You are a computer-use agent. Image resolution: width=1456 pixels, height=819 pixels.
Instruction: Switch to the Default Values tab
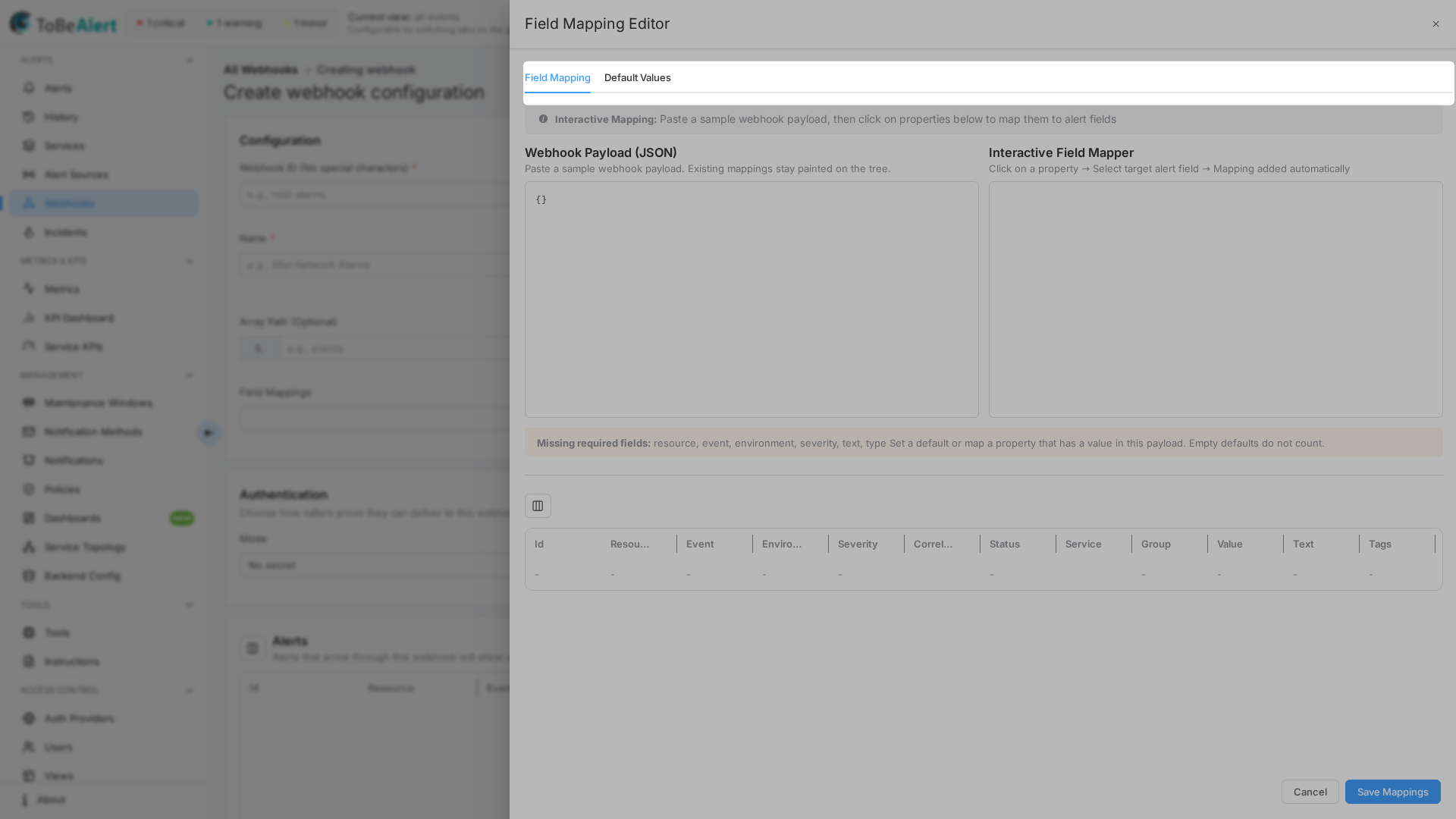pos(637,77)
